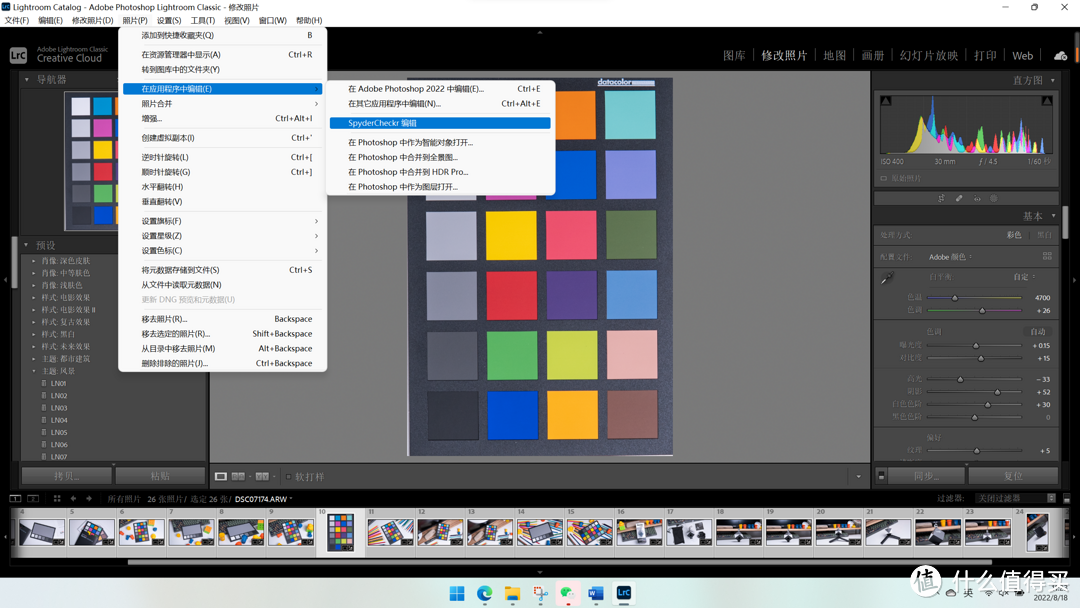This screenshot has height=608, width=1080.
Task: Switch to loupe view in toolbar
Action: tap(220, 476)
